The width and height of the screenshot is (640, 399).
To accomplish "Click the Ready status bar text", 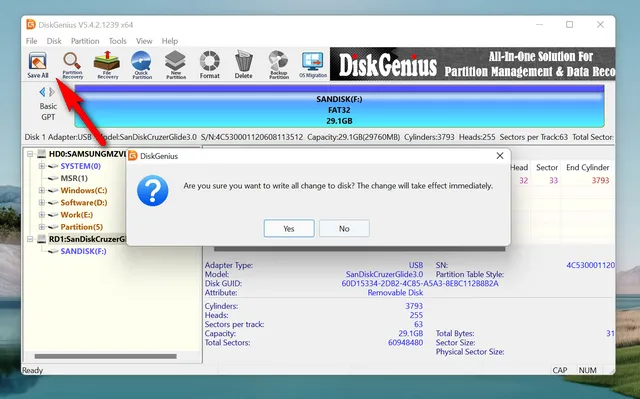I will coord(32,370).
